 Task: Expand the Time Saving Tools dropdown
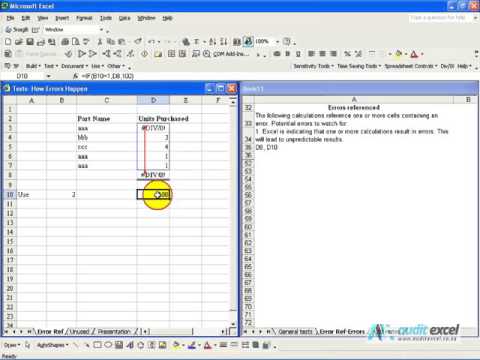359,66
